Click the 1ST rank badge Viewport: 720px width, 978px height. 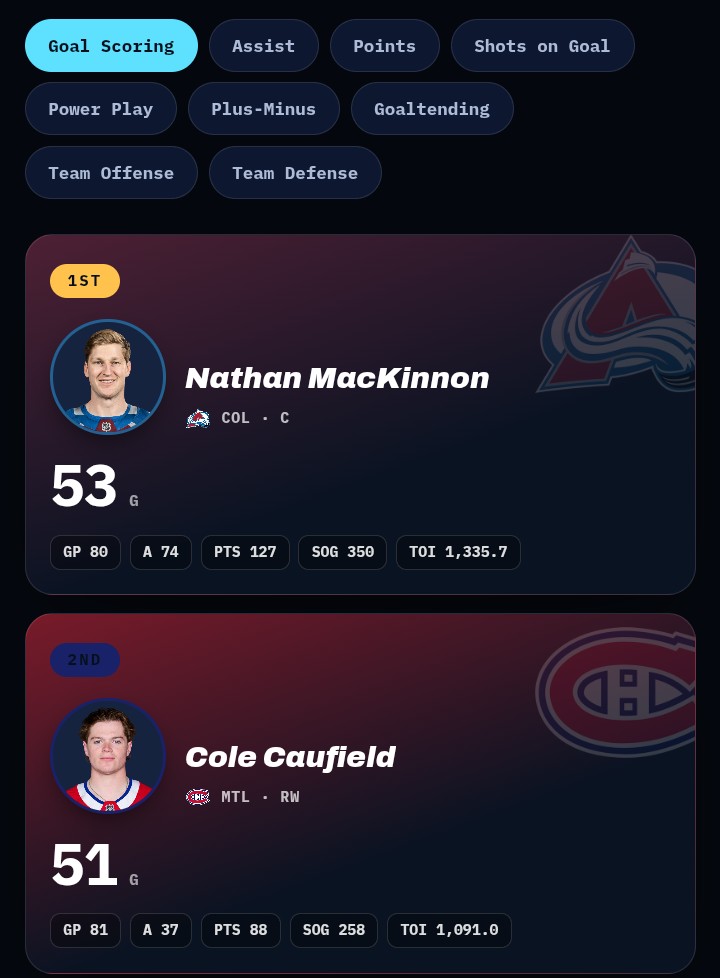click(85, 281)
